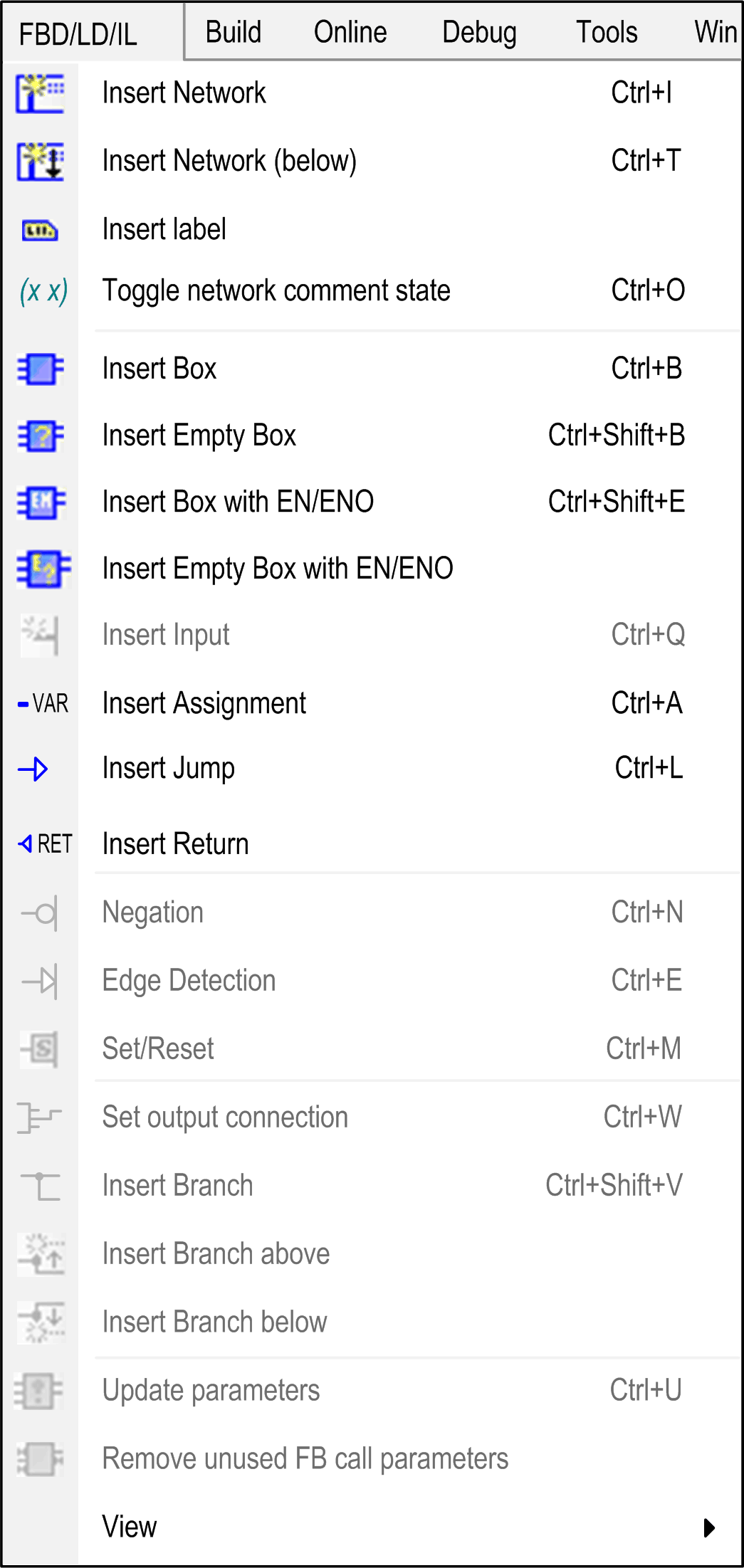Click the Insert Network (below) icon
Viewport: 744px width, 1568px height.
click(x=41, y=161)
